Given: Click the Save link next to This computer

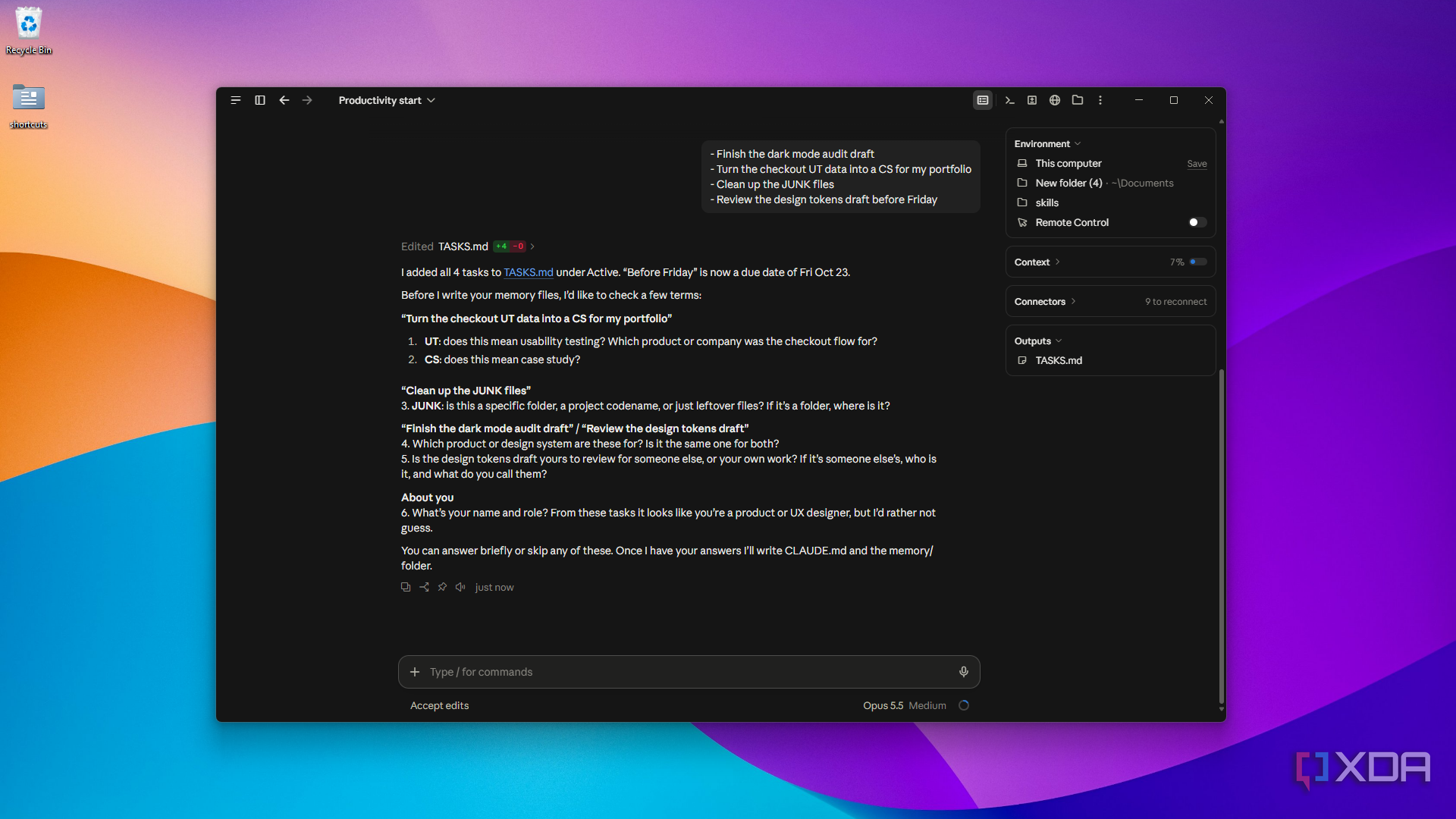Looking at the screenshot, I should coord(1197,164).
